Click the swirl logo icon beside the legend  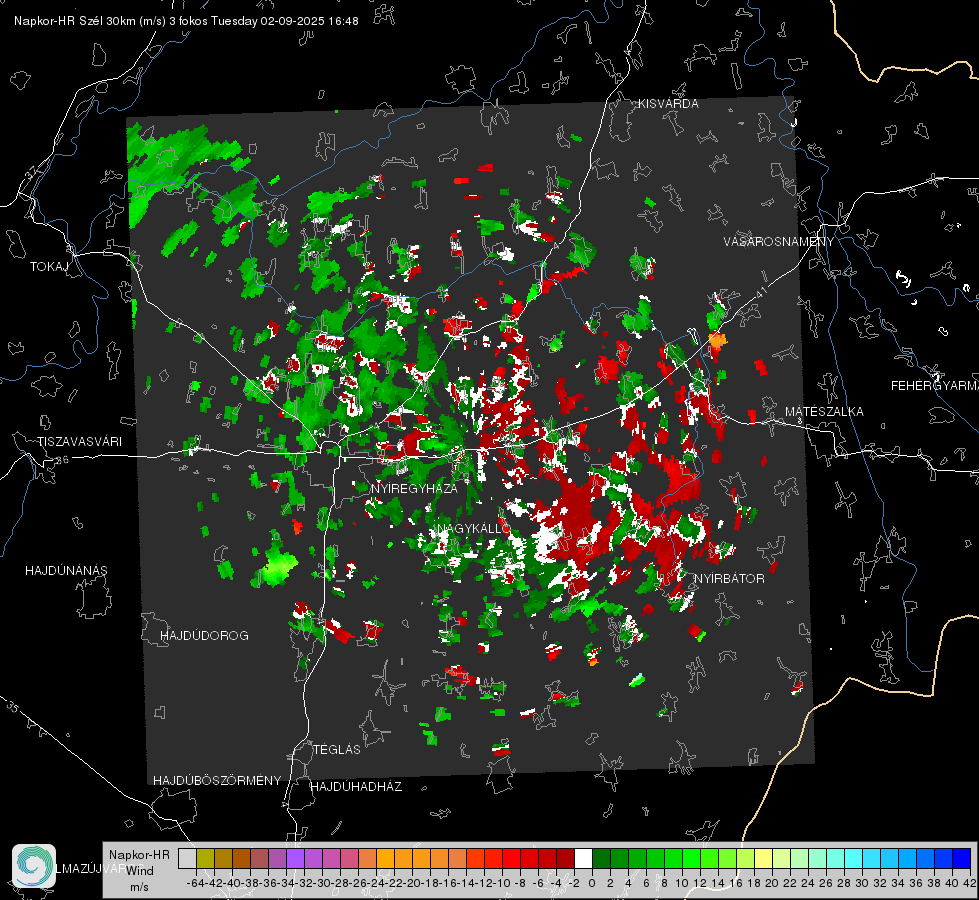(x=34, y=866)
